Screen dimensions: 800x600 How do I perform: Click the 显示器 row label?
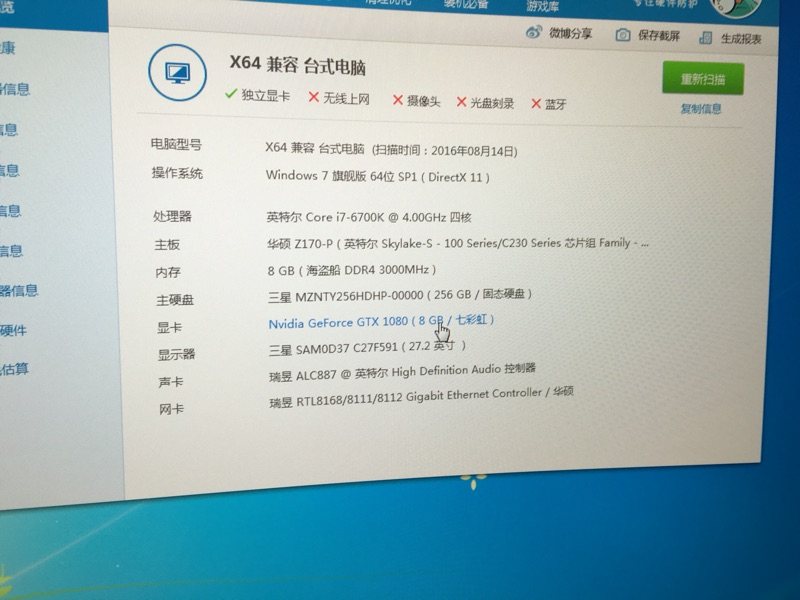point(177,355)
